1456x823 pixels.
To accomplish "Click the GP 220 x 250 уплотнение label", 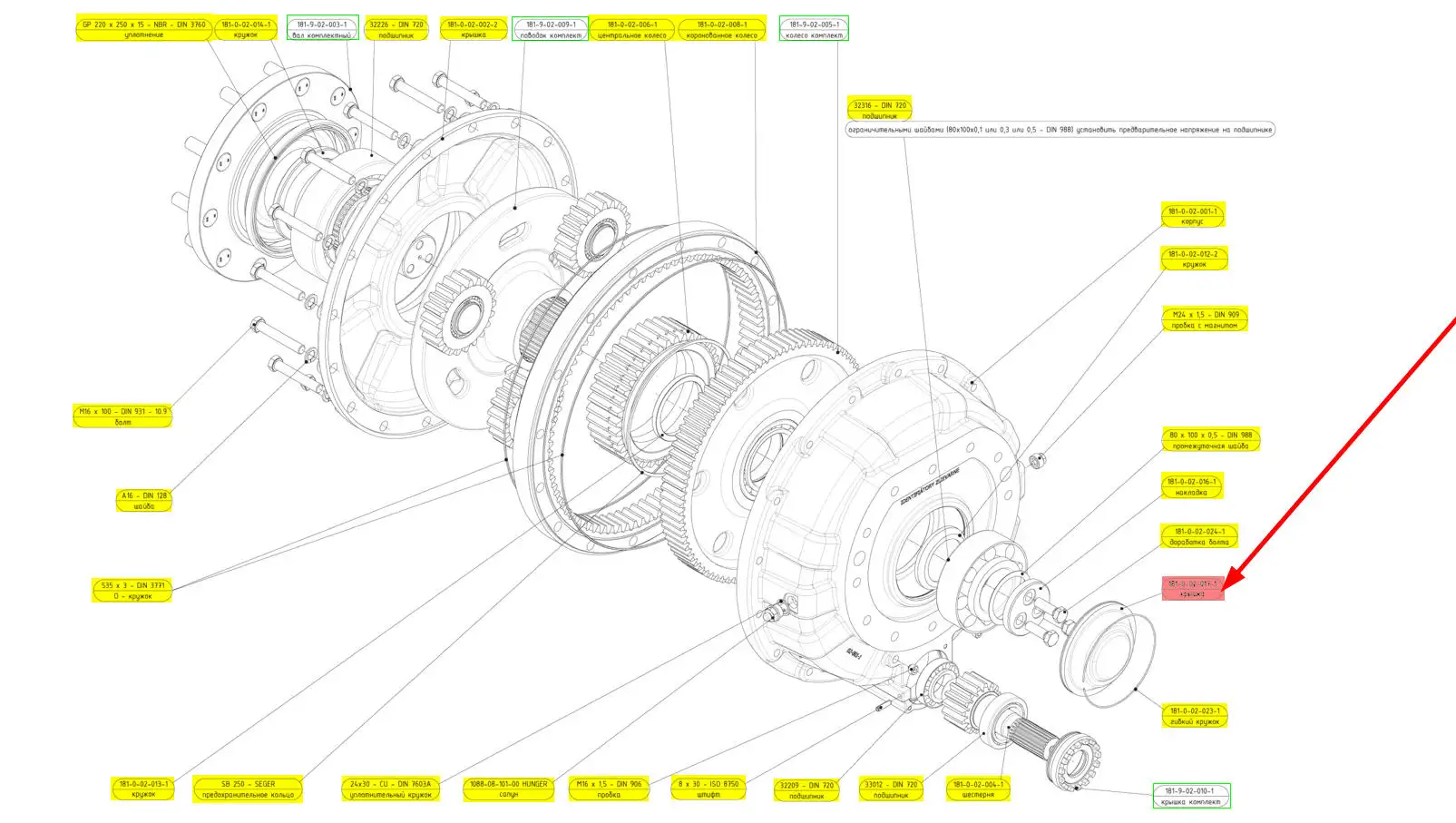I will 143,29.
